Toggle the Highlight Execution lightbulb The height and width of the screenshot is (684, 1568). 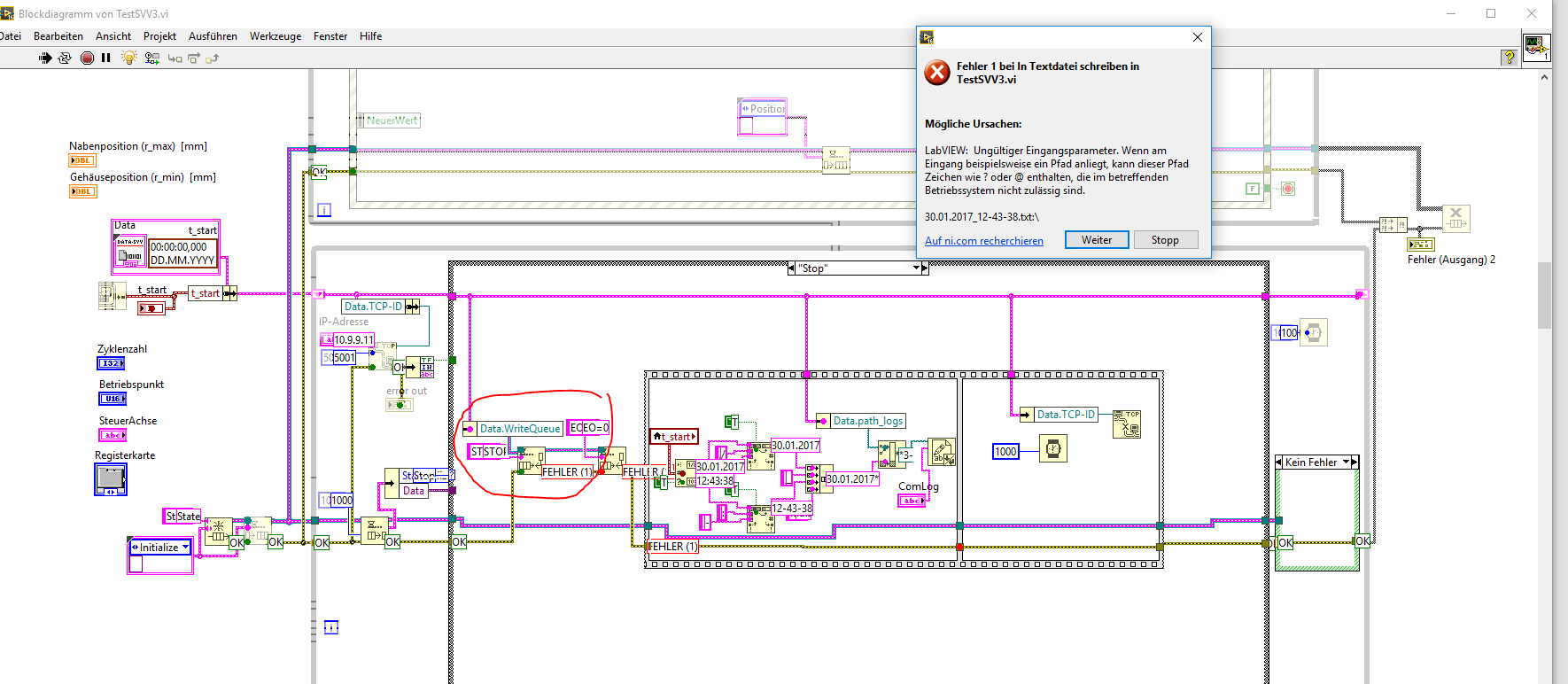129,58
